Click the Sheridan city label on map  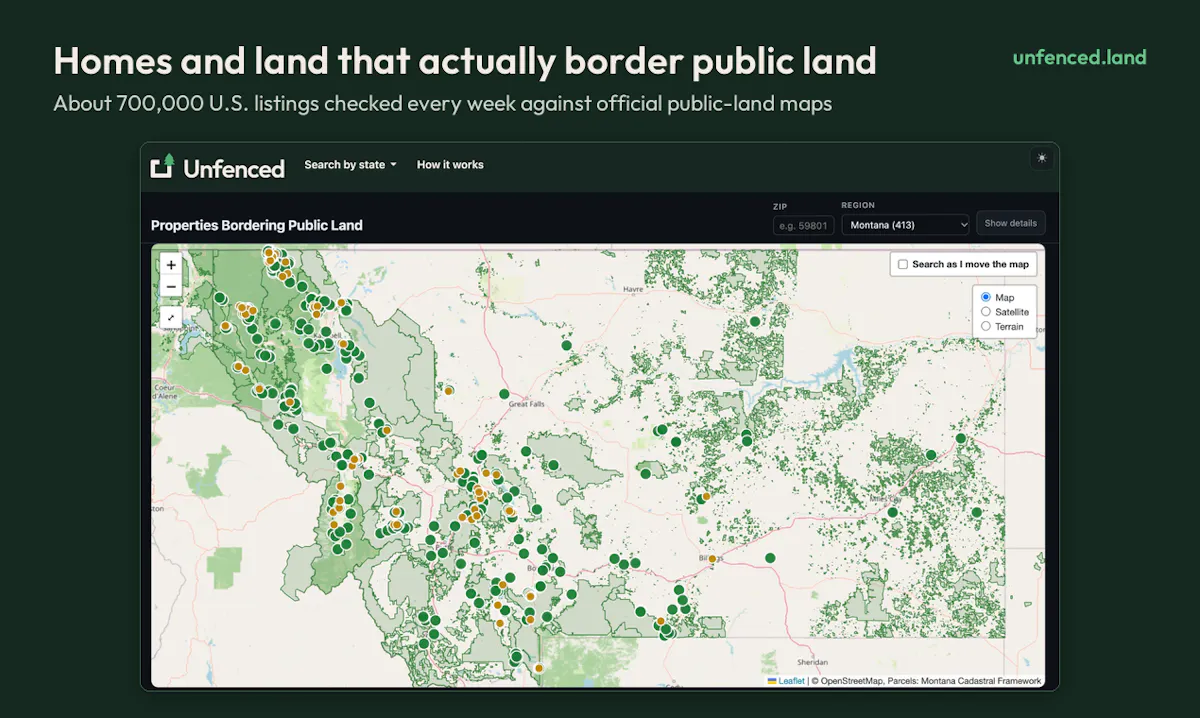(812, 662)
